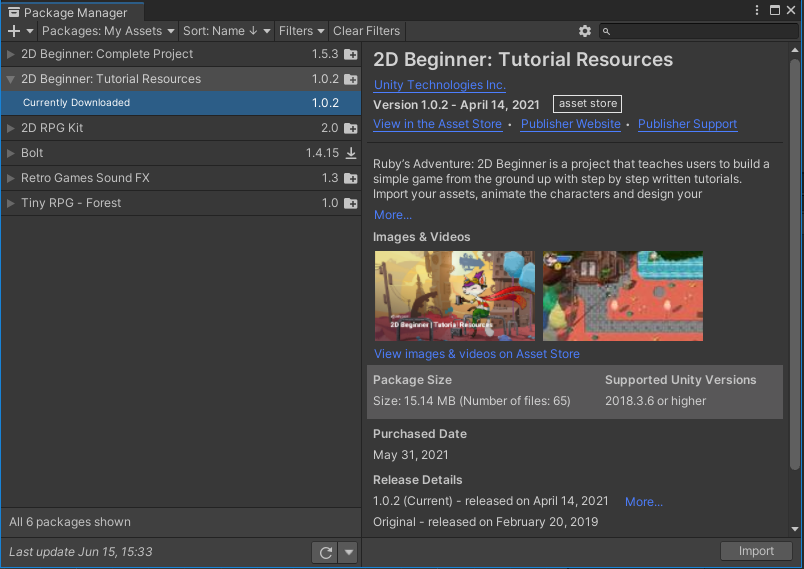
Task: Open the Package Manager settings gear
Action: click(x=585, y=31)
